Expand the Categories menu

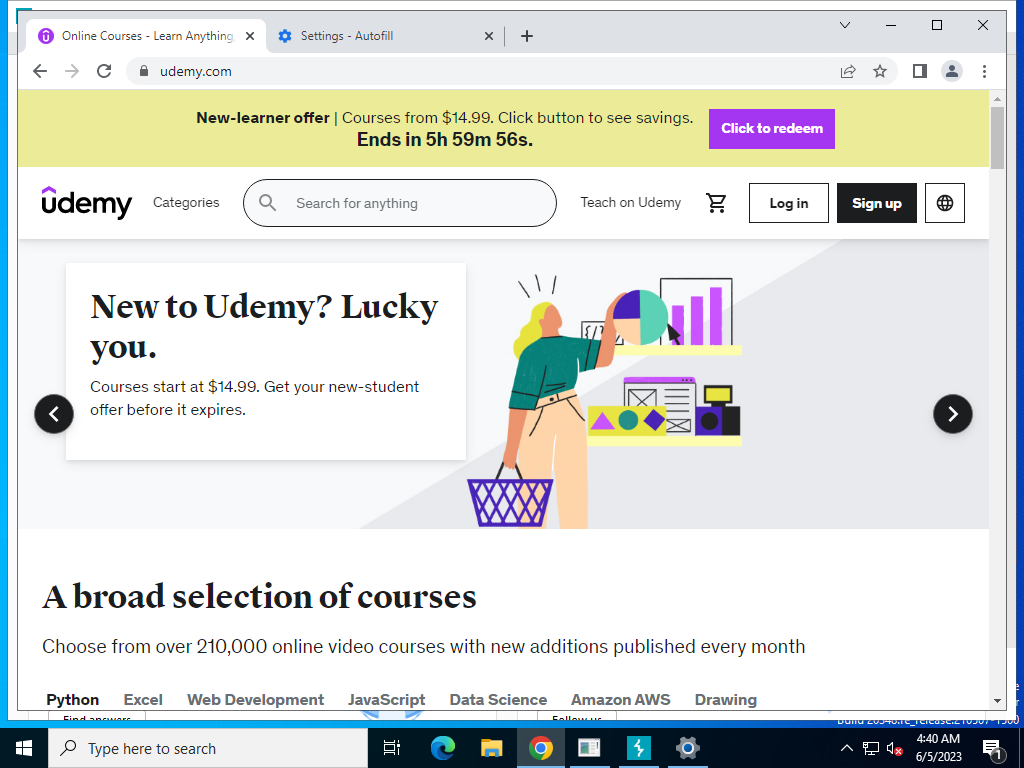(x=186, y=202)
